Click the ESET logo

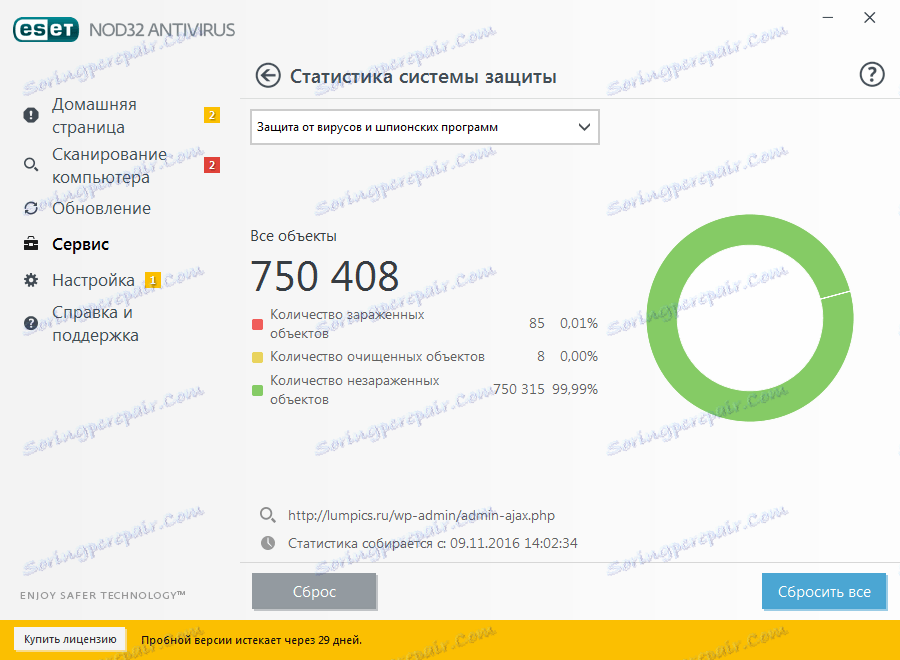pos(46,30)
